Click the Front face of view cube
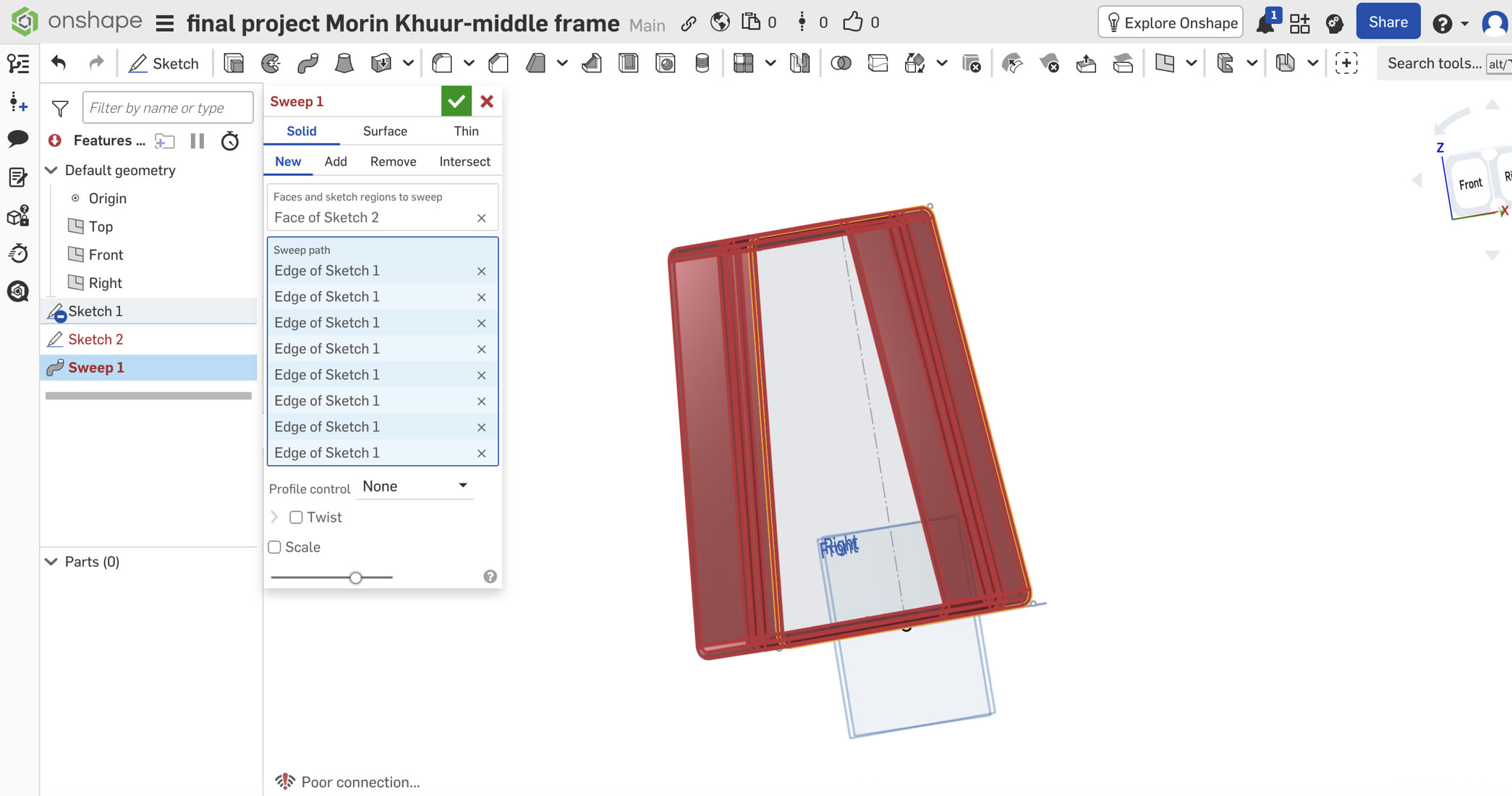This screenshot has width=1512, height=796. point(1470,184)
